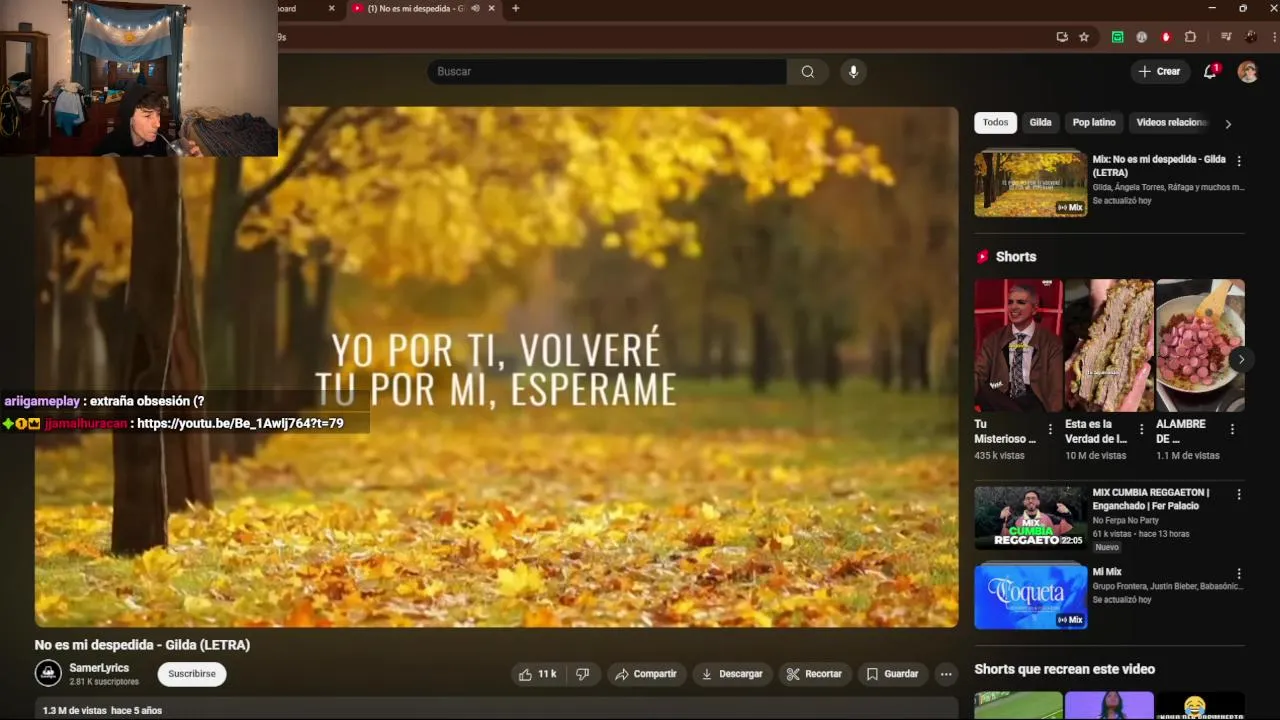1280x720 pixels.
Task: Open YouTube notifications bell
Action: pos(1210,71)
